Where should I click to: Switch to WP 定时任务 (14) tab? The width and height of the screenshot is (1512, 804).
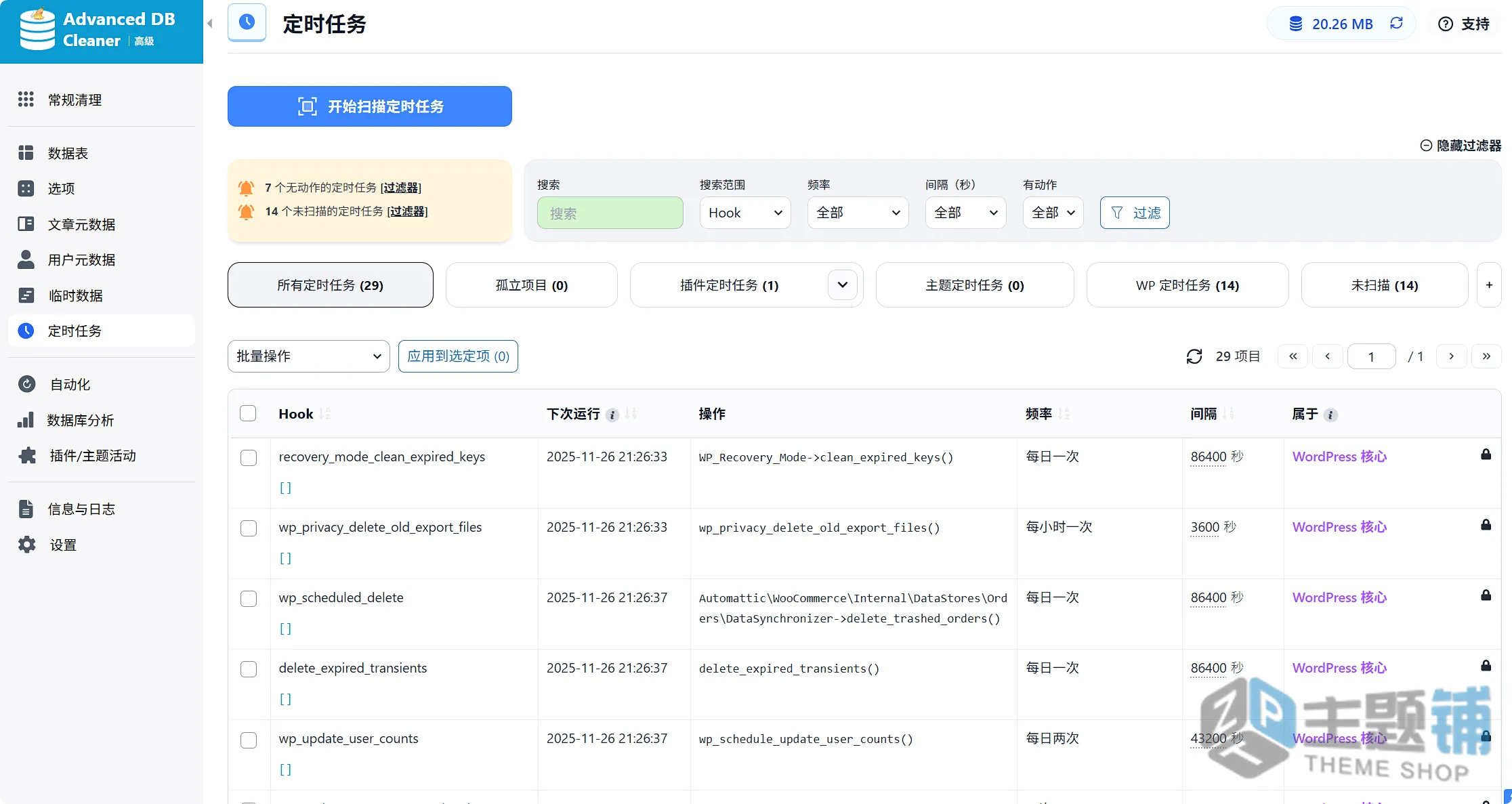1188,285
